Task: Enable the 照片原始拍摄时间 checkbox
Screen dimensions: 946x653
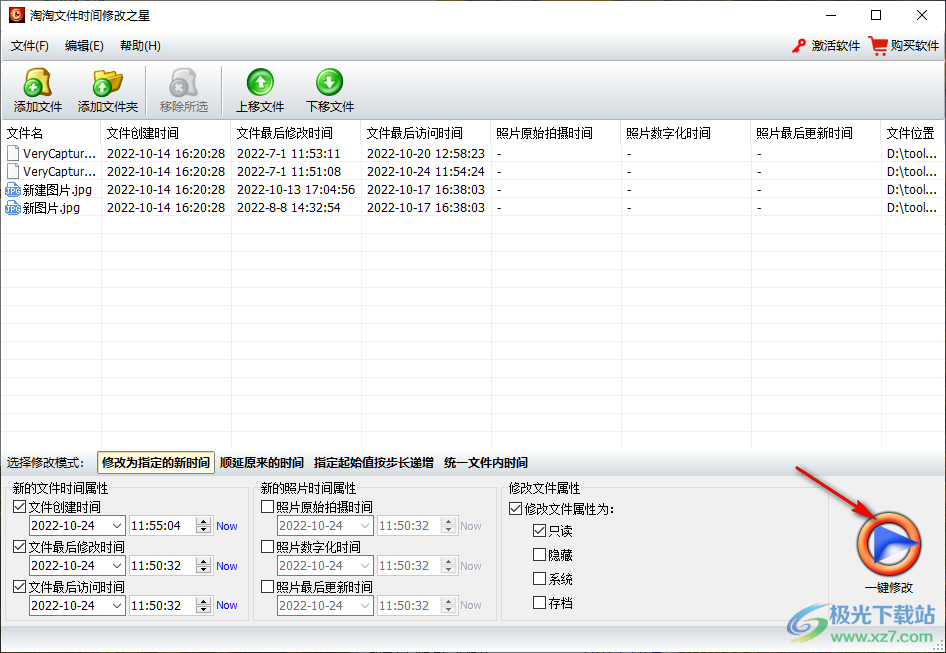Action: click(x=267, y=507)
